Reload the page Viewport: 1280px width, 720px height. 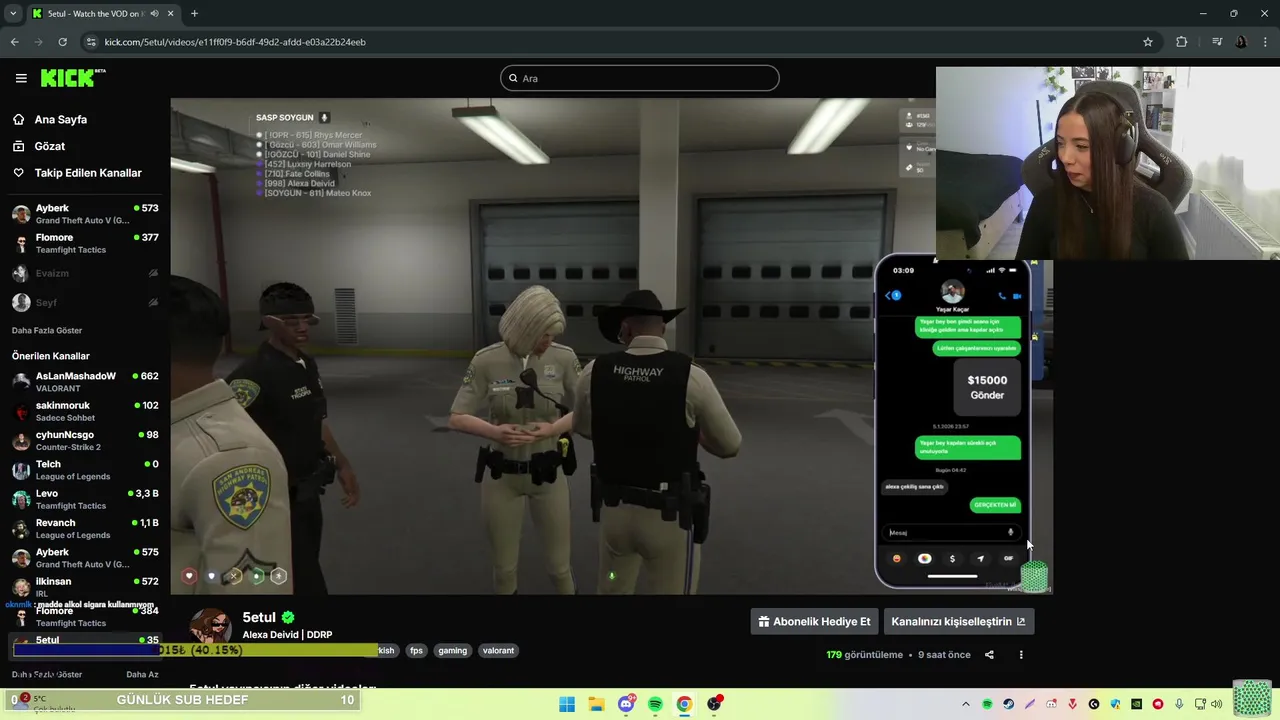62,42
